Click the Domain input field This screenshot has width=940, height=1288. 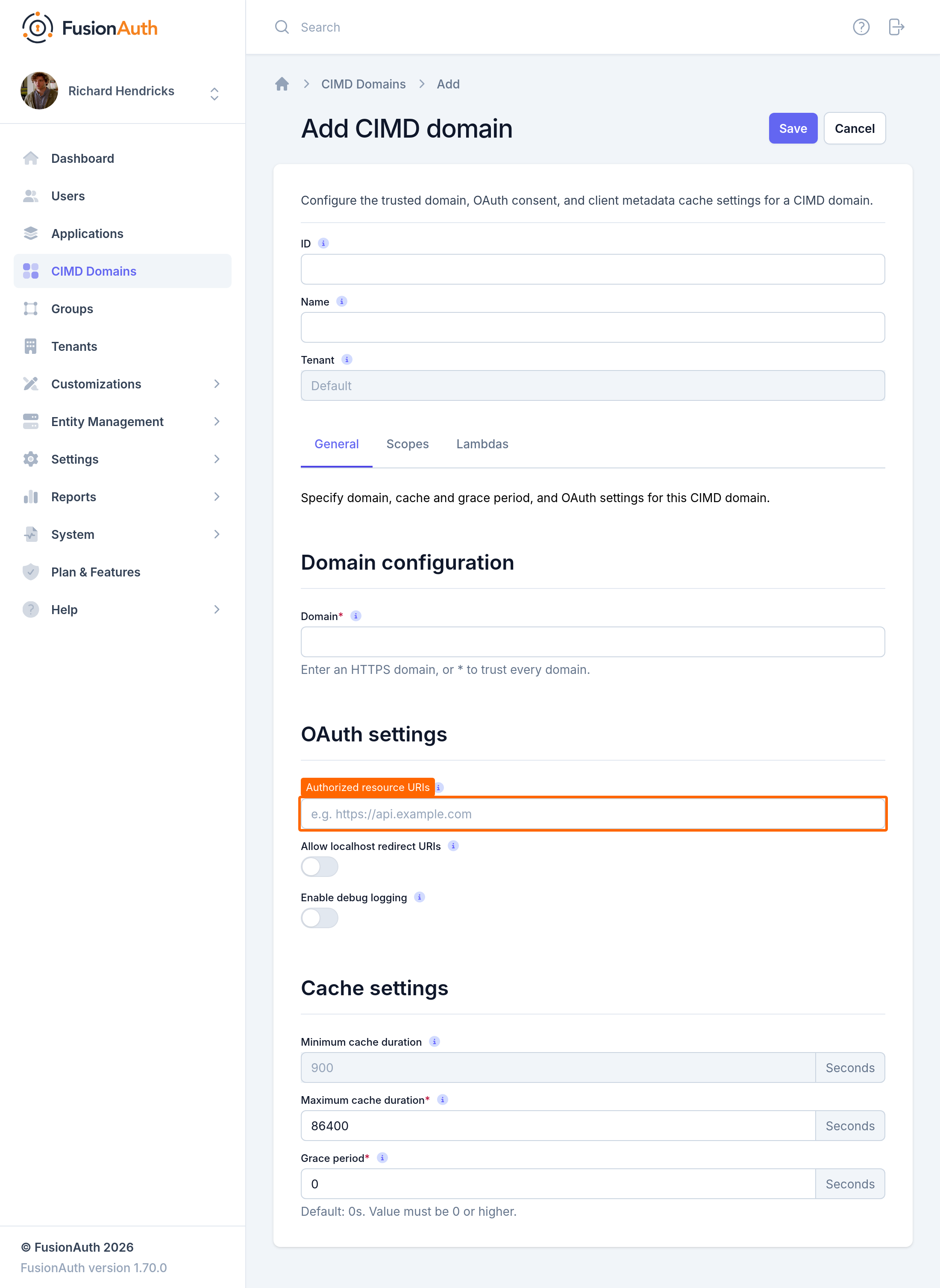592,642
